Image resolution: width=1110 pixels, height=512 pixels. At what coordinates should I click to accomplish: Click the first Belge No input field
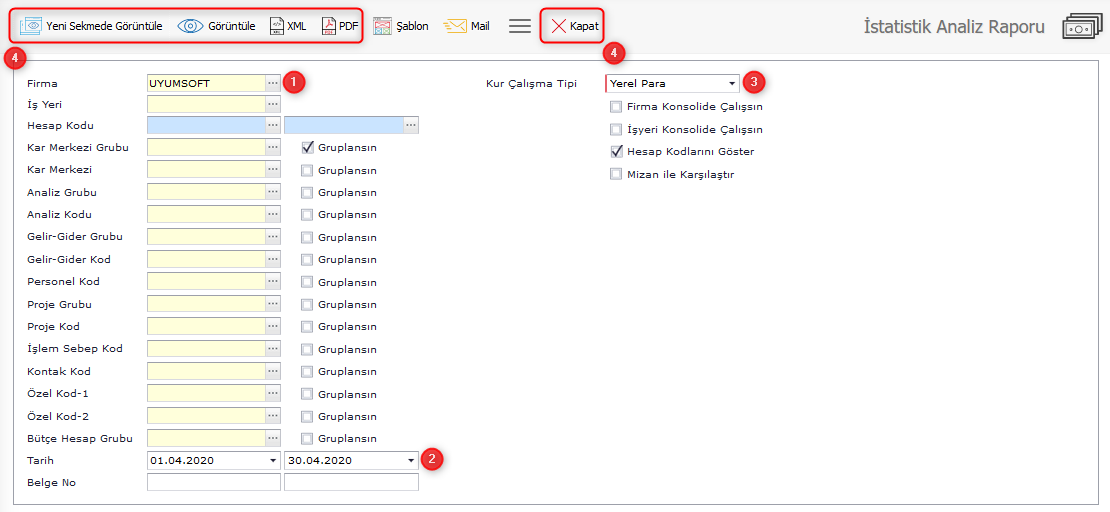pyautogui.click(x=213, y=483)
